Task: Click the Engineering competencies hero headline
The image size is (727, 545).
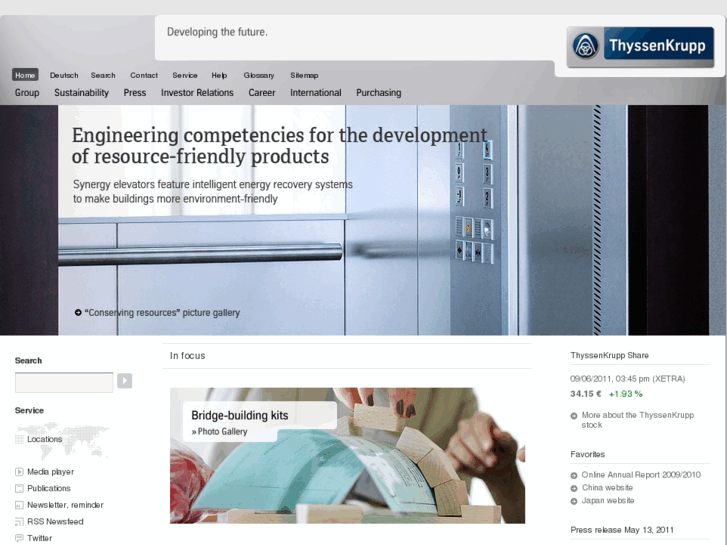Action: [x=280, y=146]
